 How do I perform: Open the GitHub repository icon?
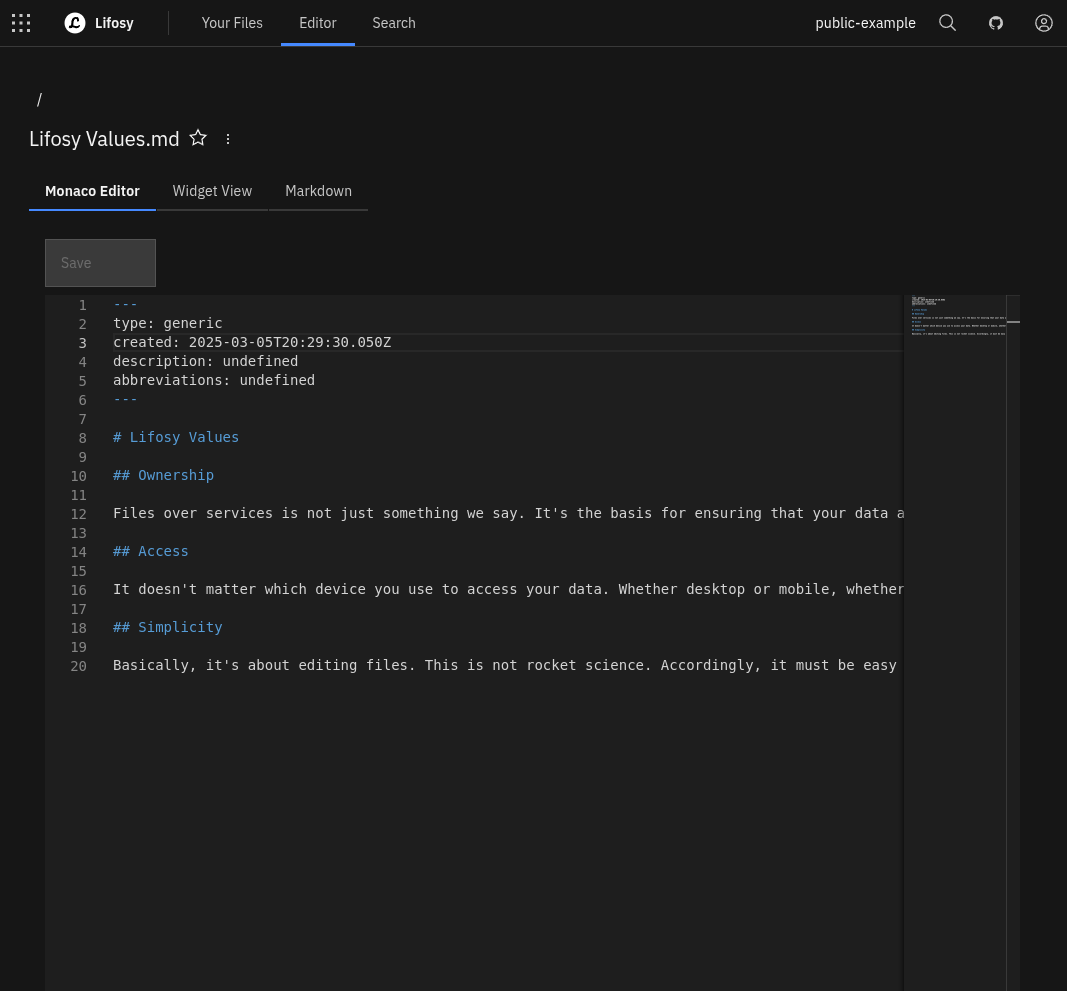pyautogui.click(x=995, y=23)
